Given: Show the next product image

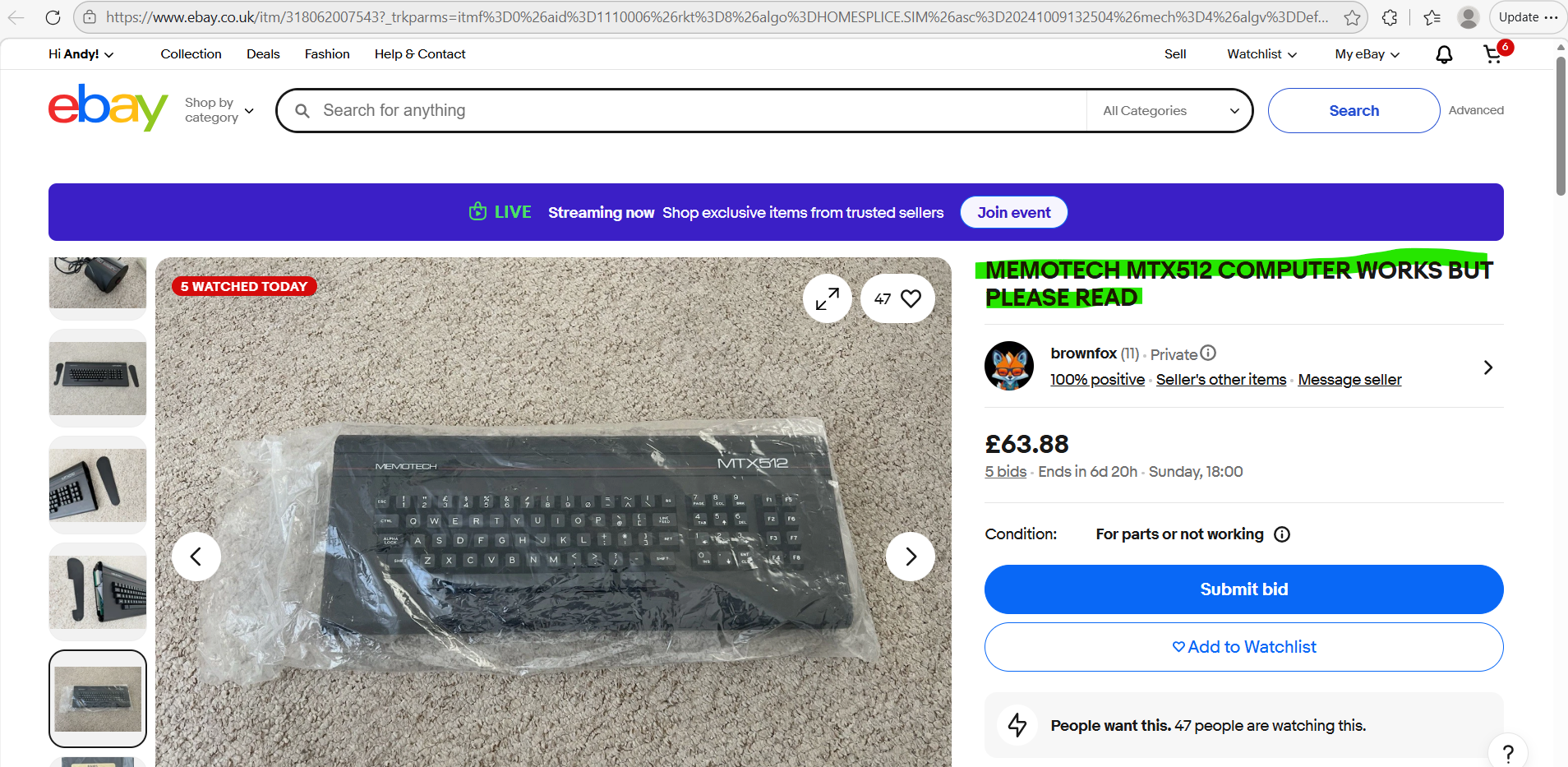Looking at the screenshot, I should click(910, 557).
